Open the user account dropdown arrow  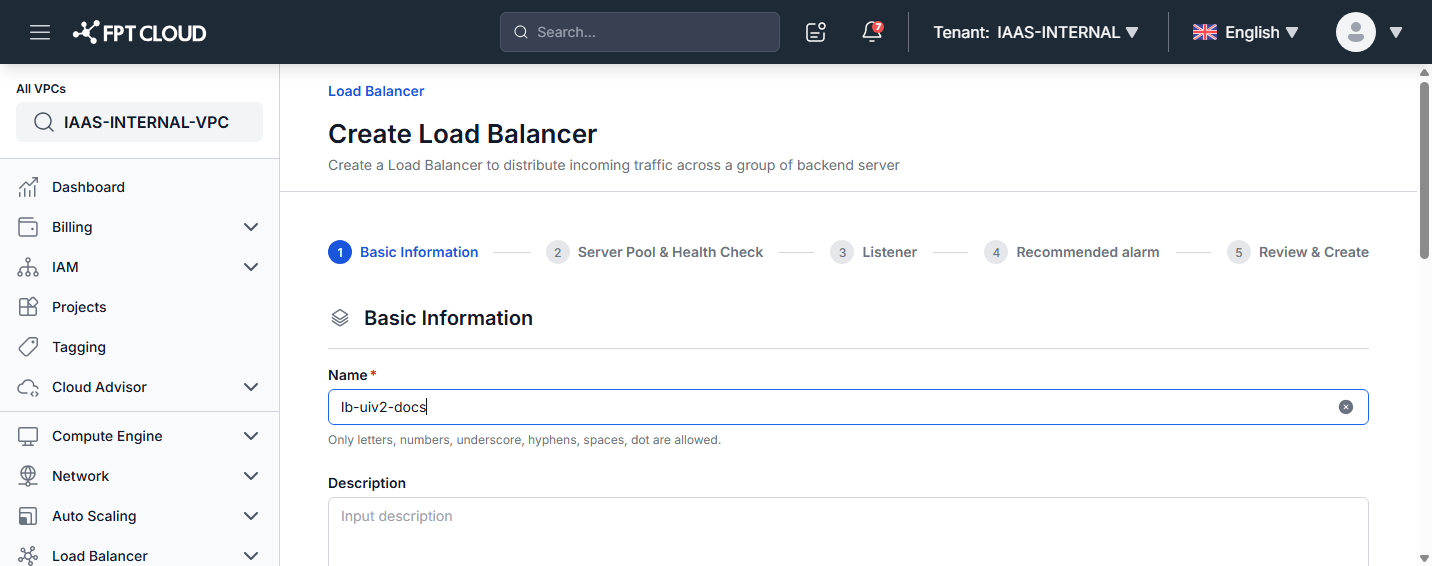[x=1396, y=32]
